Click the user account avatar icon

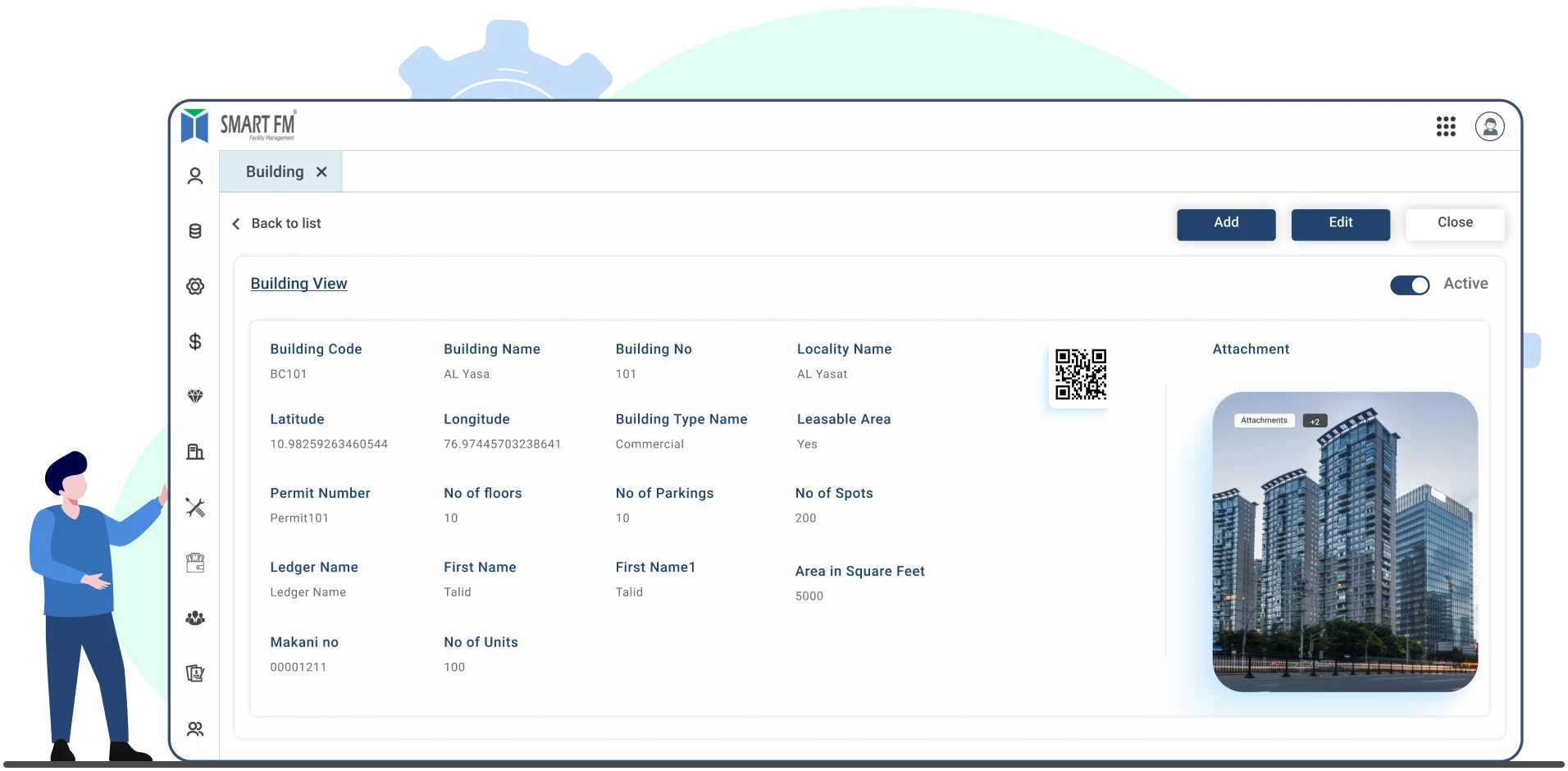(x=1489, y=126)
